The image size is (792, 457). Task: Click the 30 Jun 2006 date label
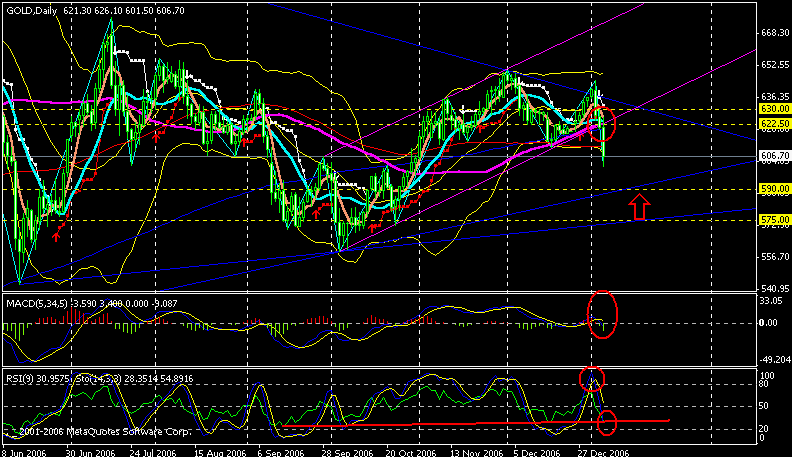click(90, 452)
